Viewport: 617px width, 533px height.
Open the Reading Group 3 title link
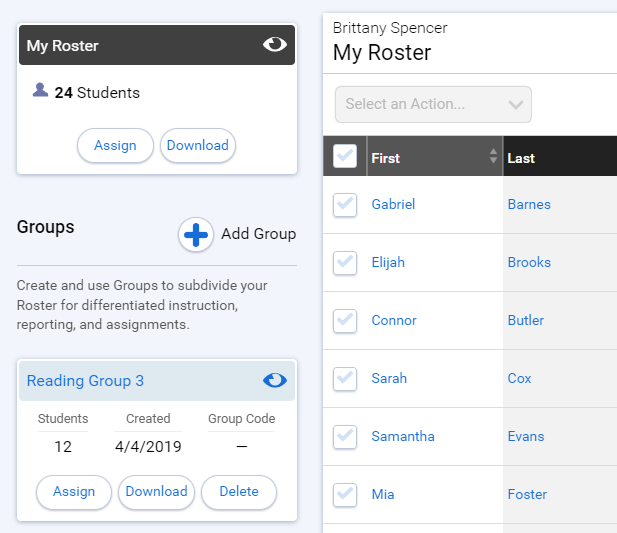point(85,381)
